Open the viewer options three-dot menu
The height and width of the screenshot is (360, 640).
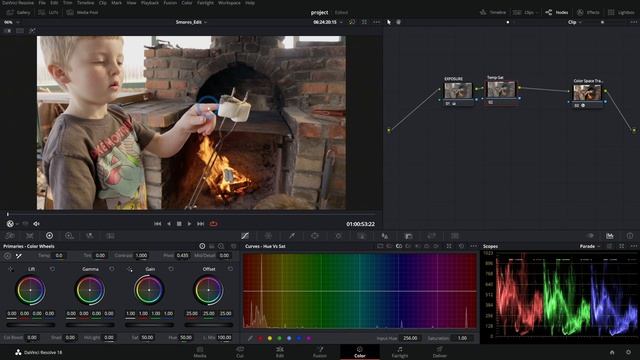[x=376, y=22]
